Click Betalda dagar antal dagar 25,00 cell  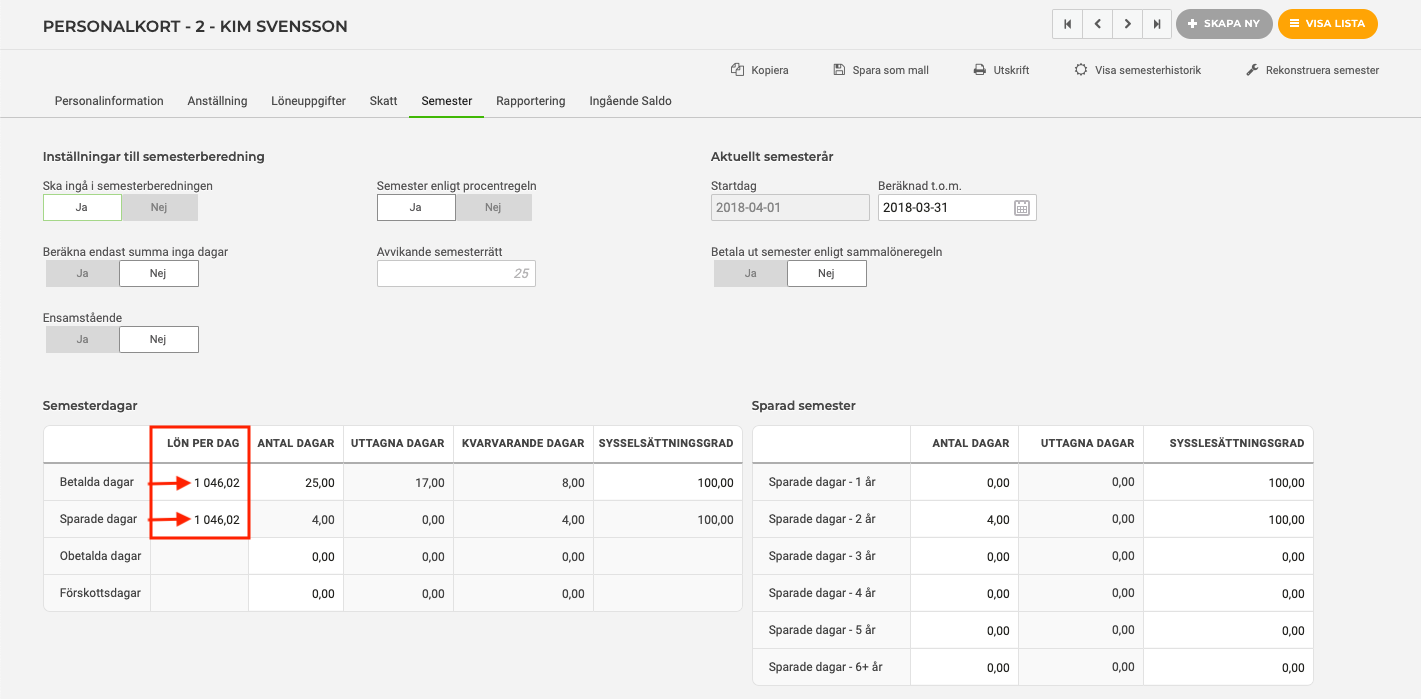(295, 483)
